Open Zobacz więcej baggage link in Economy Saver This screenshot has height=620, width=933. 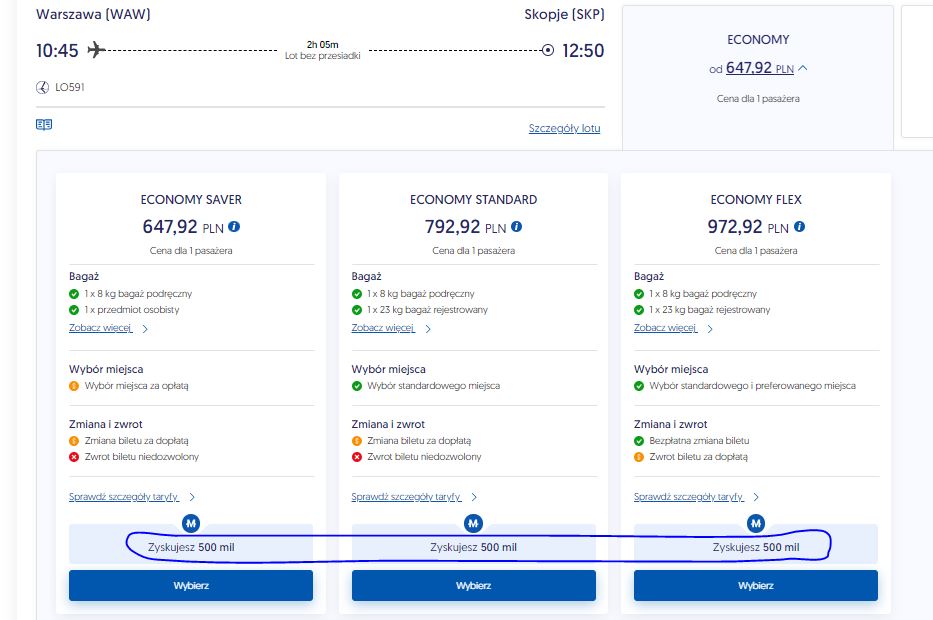coord(101,328)
